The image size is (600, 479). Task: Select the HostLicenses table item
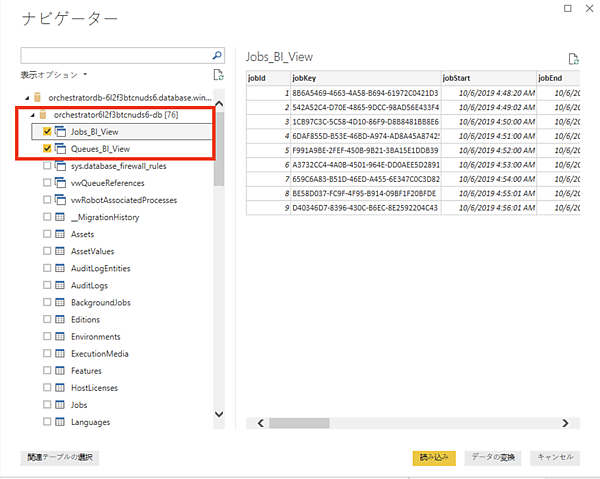tap(95, 388)
